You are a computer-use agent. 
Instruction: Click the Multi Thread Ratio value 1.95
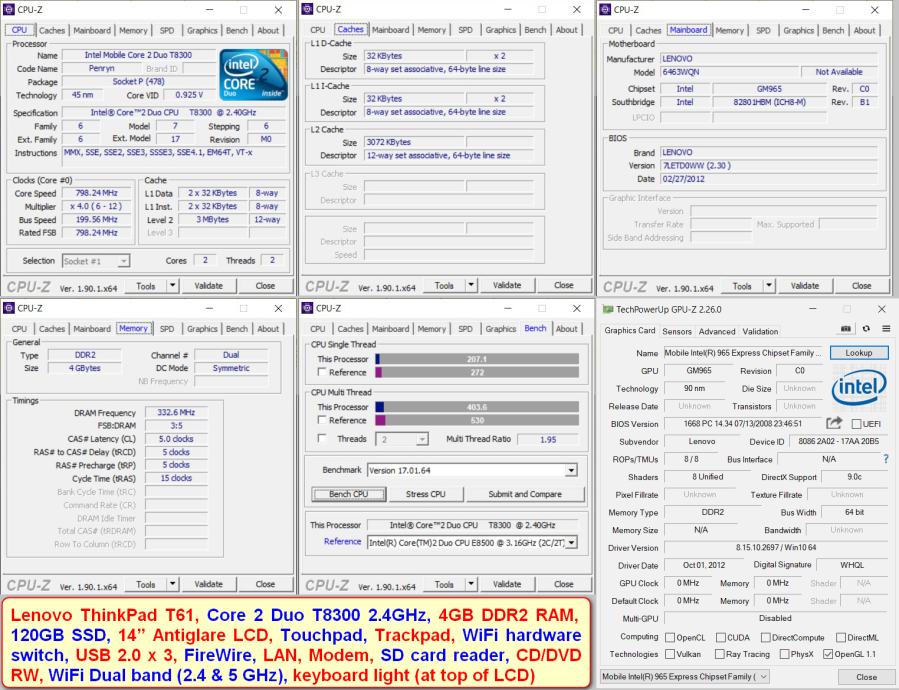pyautogui.click(x=548, y=439)
